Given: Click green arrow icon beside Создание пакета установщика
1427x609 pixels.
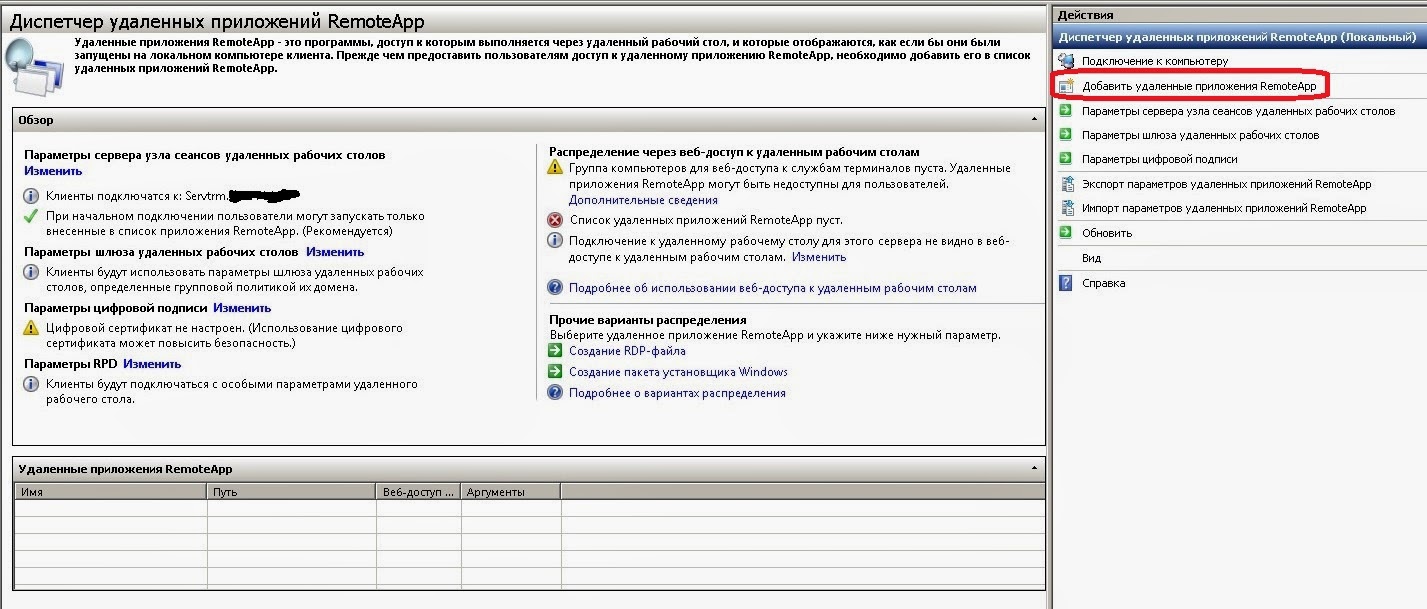Looking at the screenshot, I should (x=555, y=372).
